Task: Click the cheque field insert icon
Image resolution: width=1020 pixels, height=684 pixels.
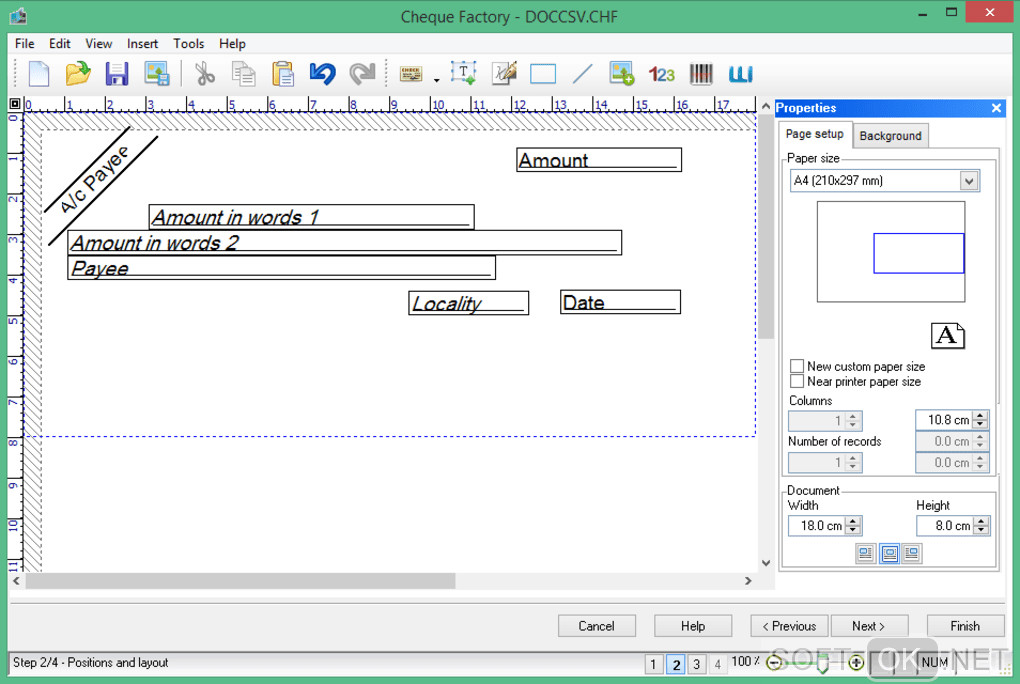Action: coord(411,74)
